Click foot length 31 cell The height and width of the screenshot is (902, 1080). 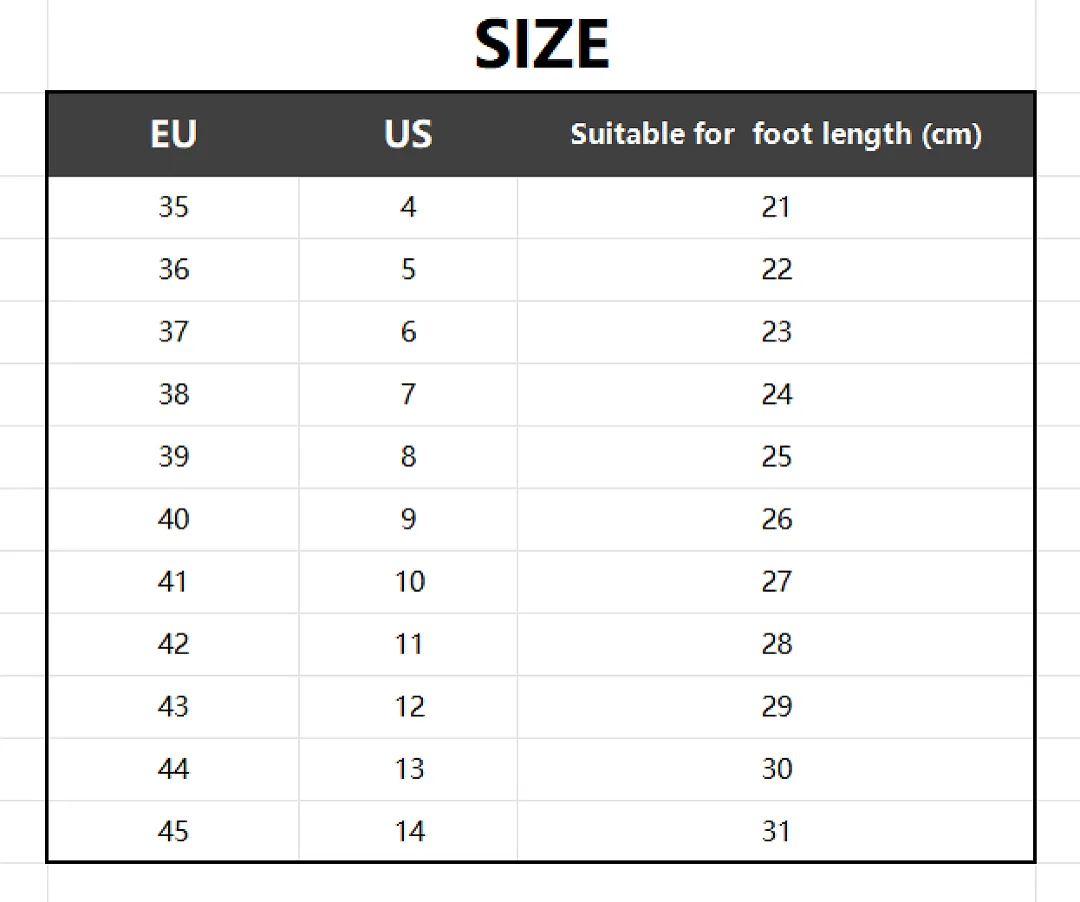[776, 831]
